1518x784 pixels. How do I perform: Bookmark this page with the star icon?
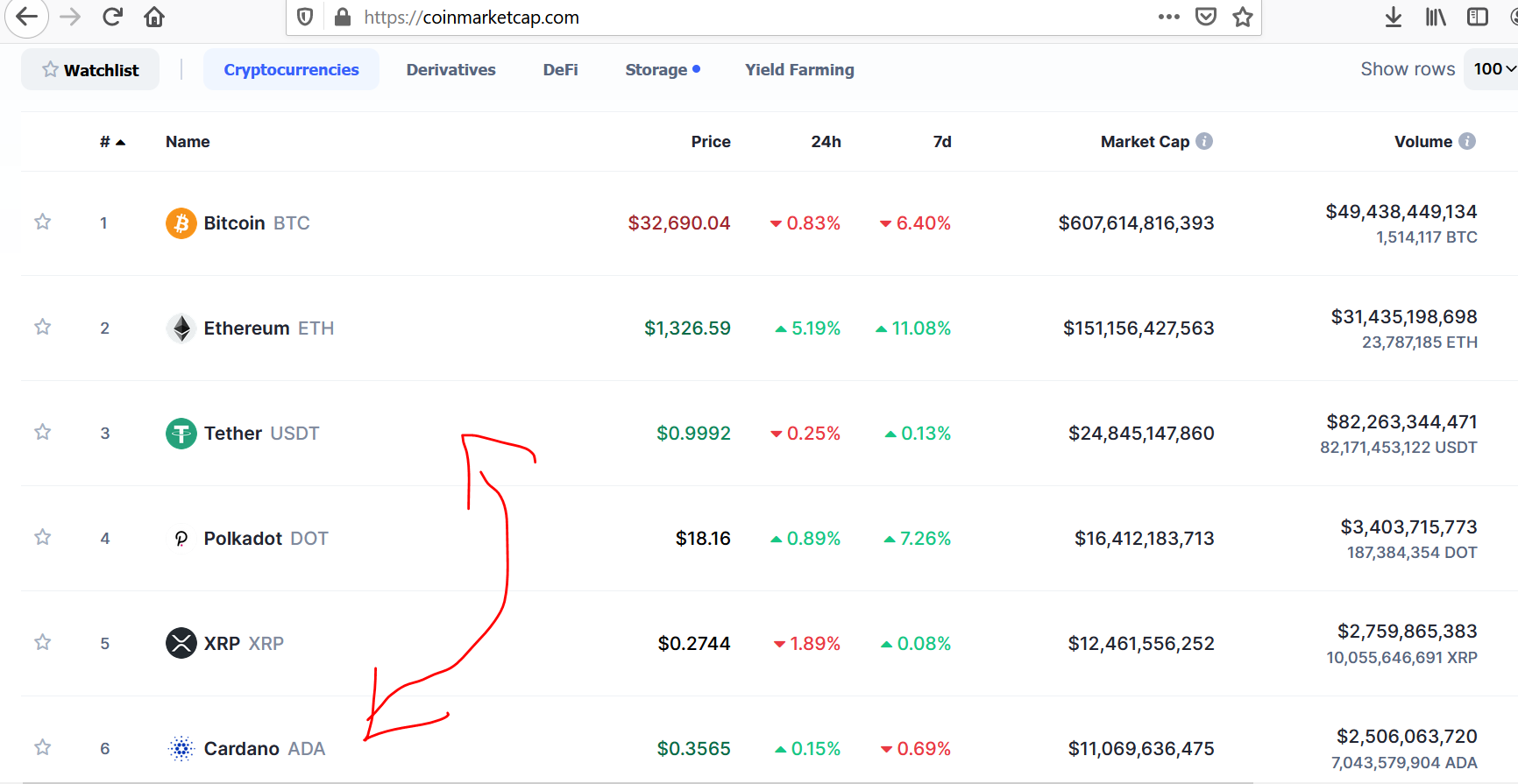click(1243, 17)
